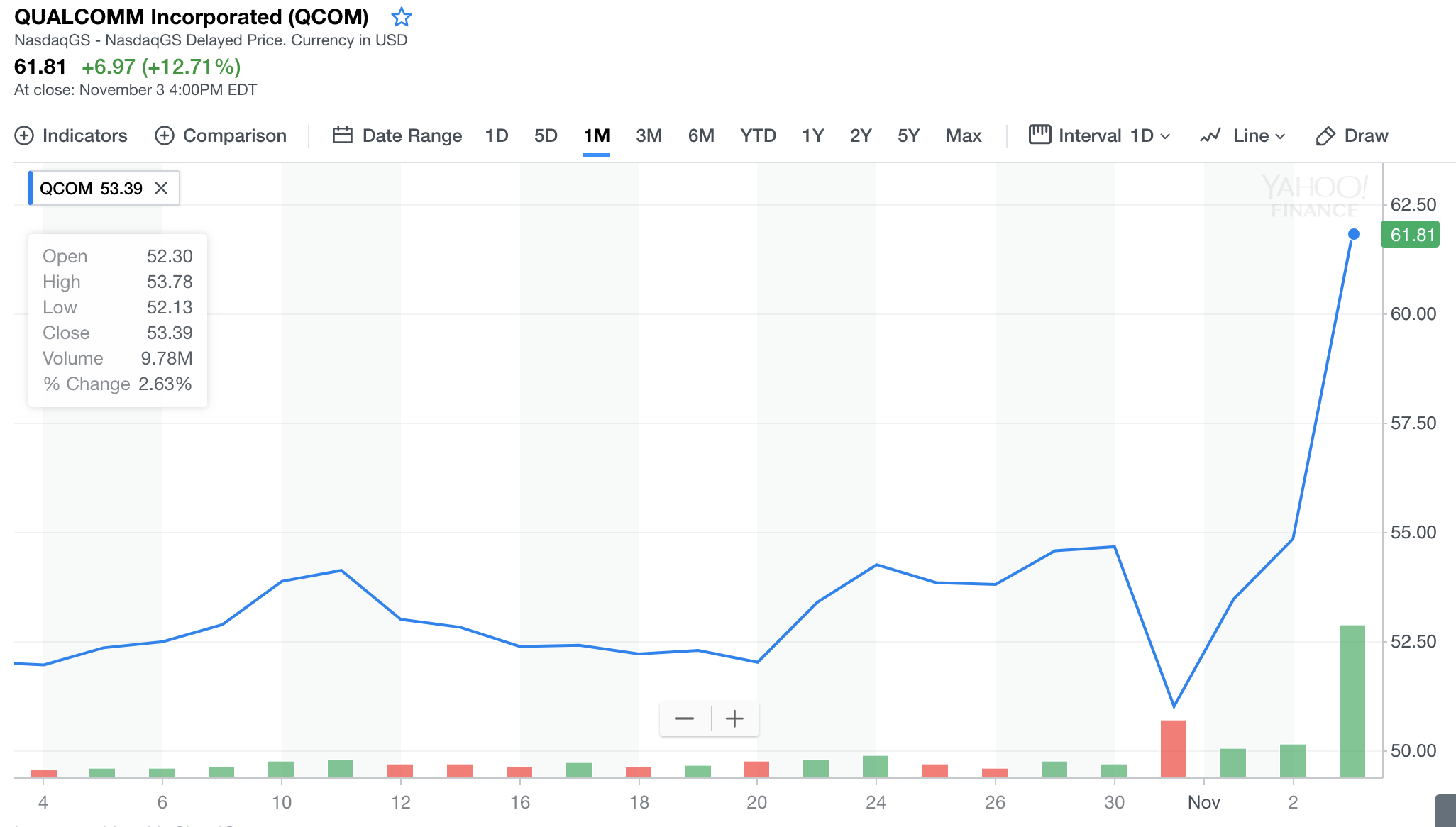Click the tall green volume bar for Nov 3

(x=1352, y=701)
